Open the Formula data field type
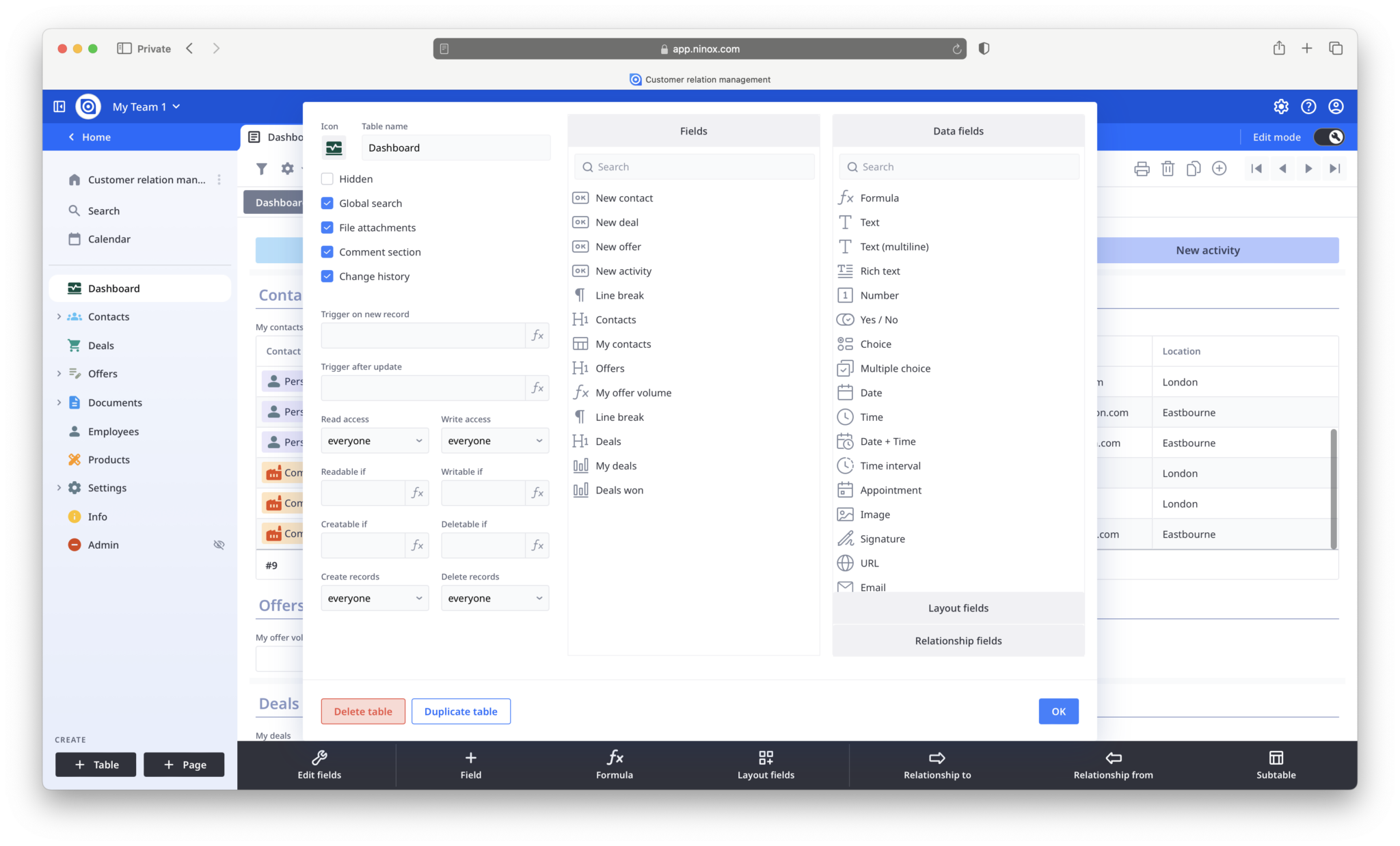This screenshot has width=1400, height=846. [879, 197]
